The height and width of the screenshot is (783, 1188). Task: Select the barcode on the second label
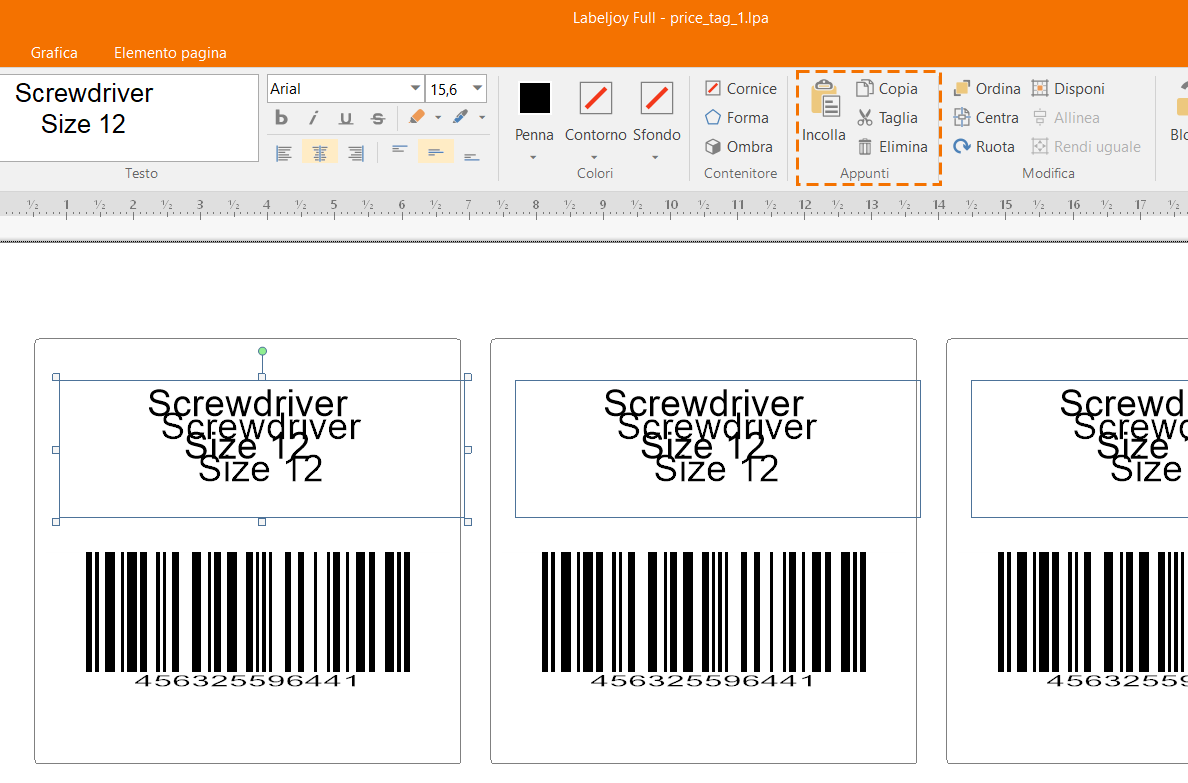(704, 619)
